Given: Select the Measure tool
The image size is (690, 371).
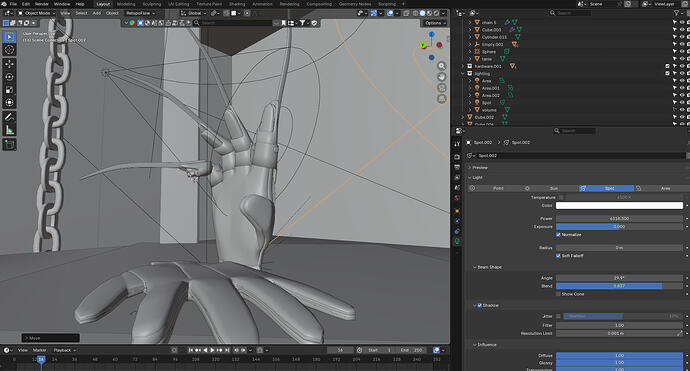Looking at the screenshot, I should pyautogui.click(x=9, y=130).
